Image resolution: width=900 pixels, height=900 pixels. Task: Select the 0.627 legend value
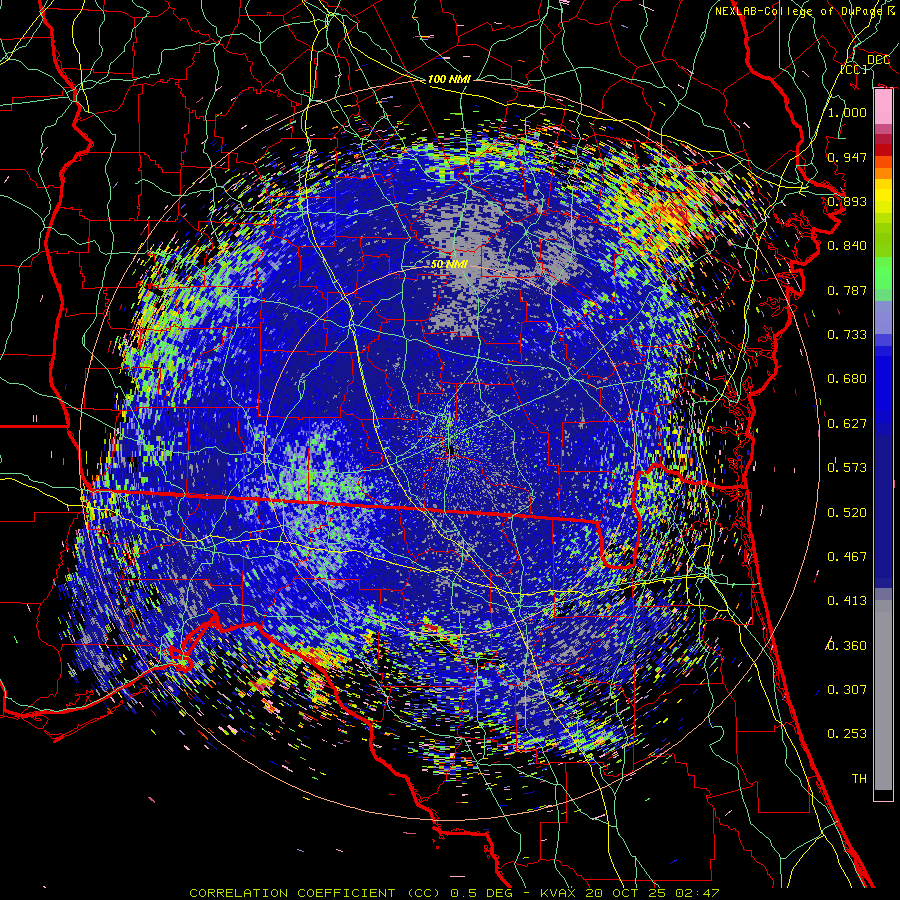[x=847, y=424]
